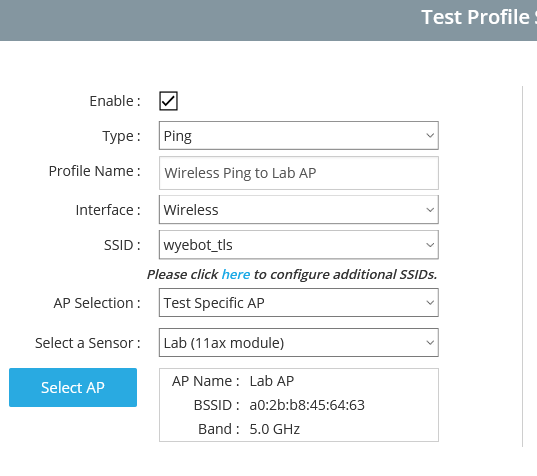Click the Select AP button

pos(73,387)
